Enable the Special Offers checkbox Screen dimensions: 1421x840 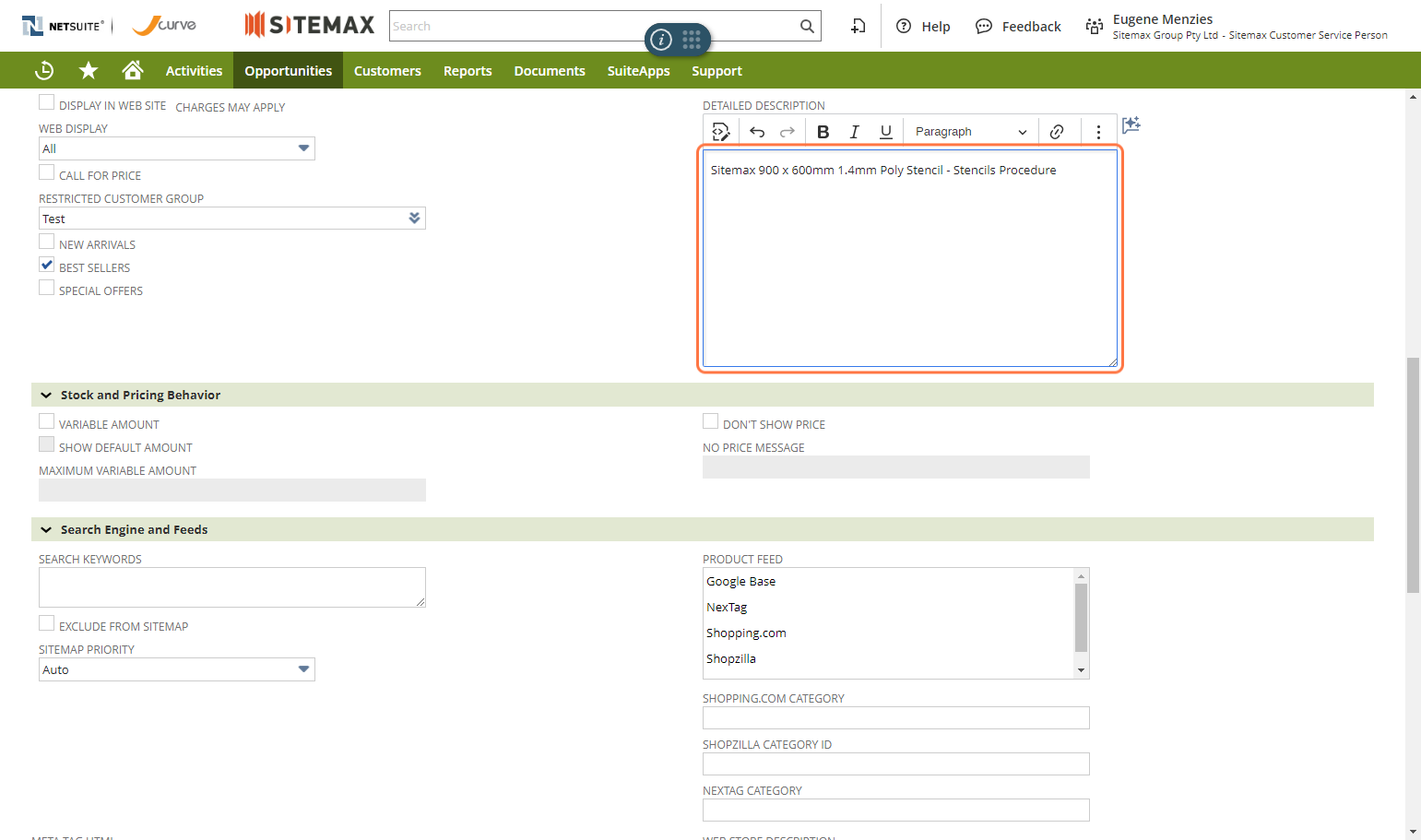pyautogui.click(x=46, y=288)
